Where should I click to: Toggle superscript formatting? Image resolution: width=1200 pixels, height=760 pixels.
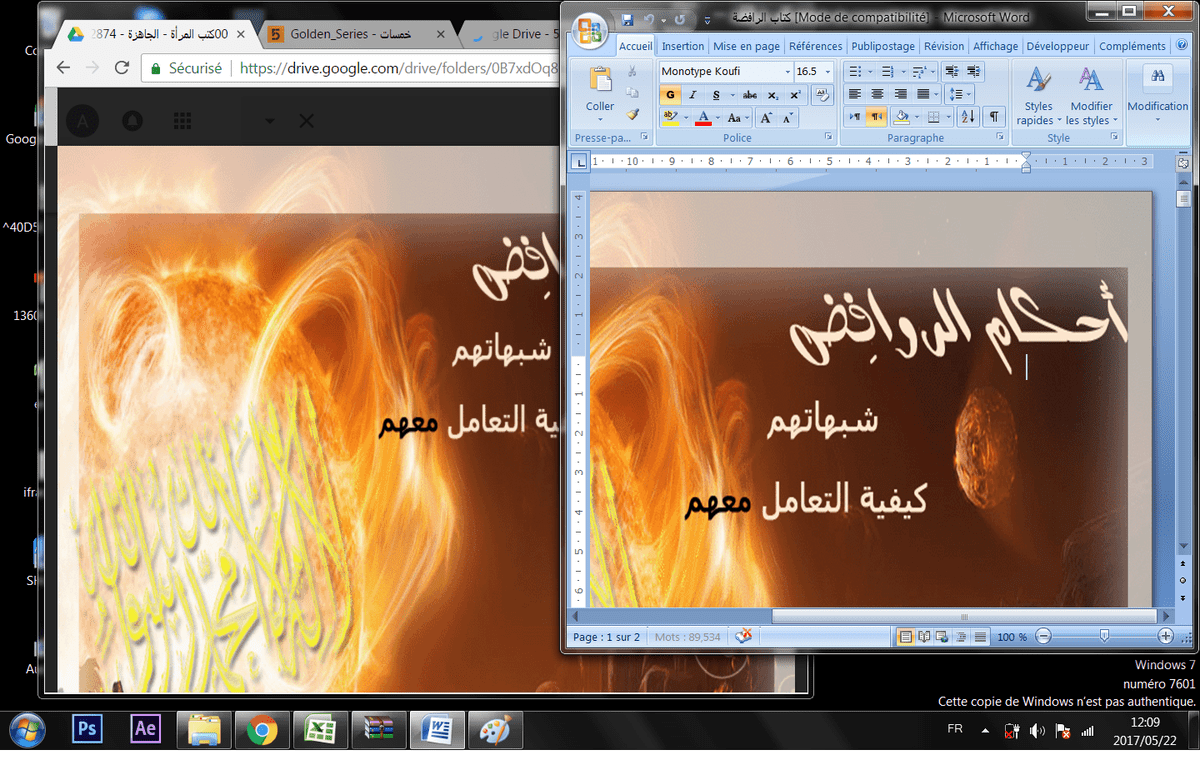pos(795,95)
